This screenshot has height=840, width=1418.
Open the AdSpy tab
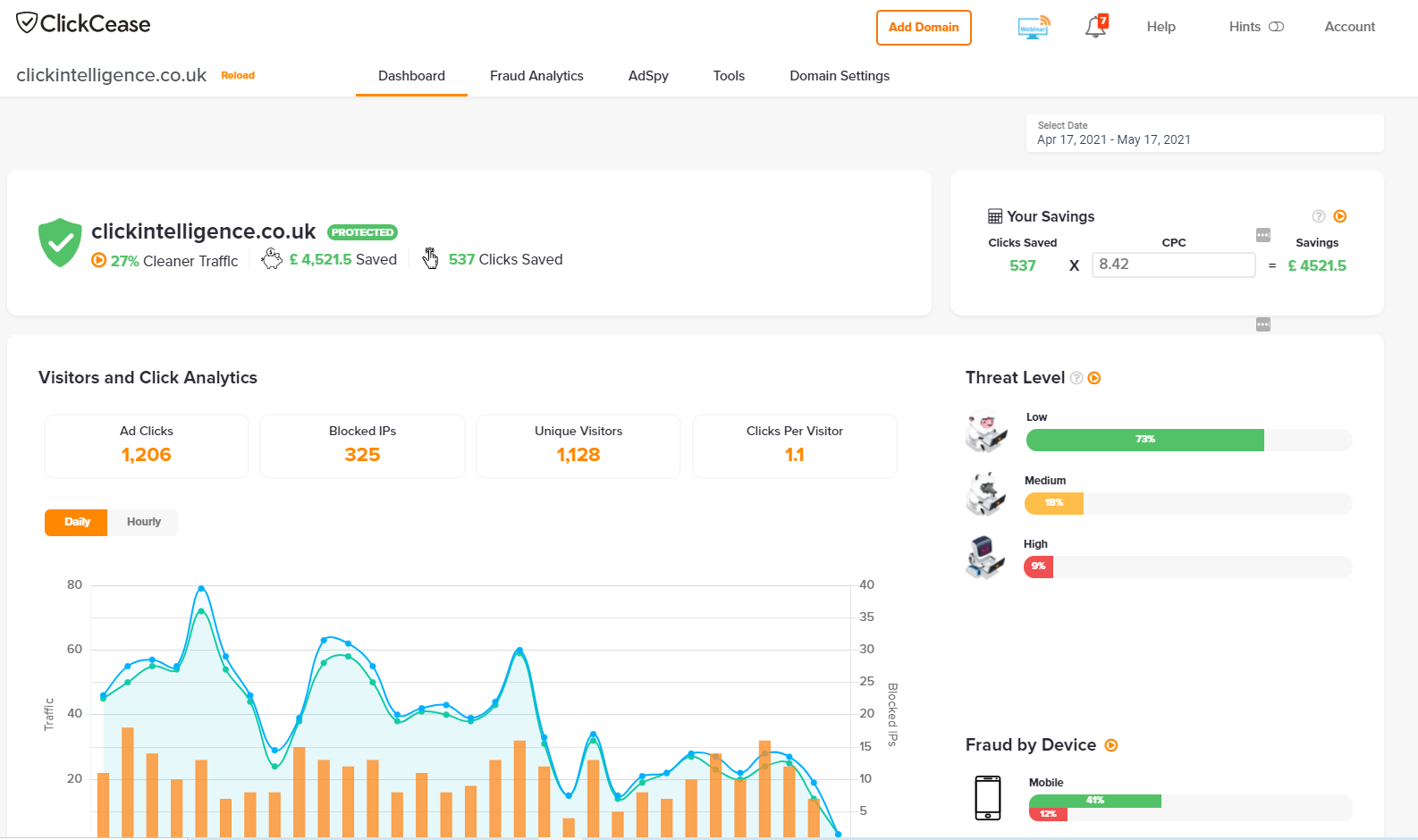point(648,76)
